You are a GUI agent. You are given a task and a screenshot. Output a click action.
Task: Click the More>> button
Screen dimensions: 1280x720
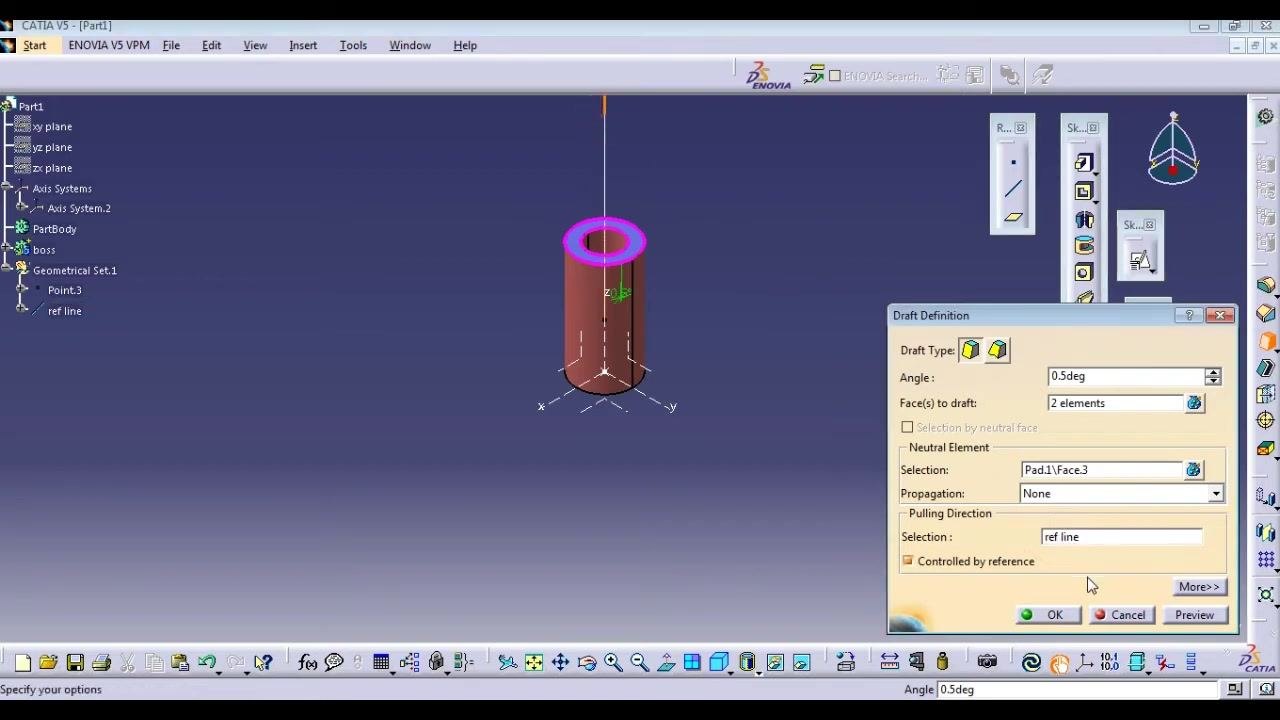(1199, 587)
